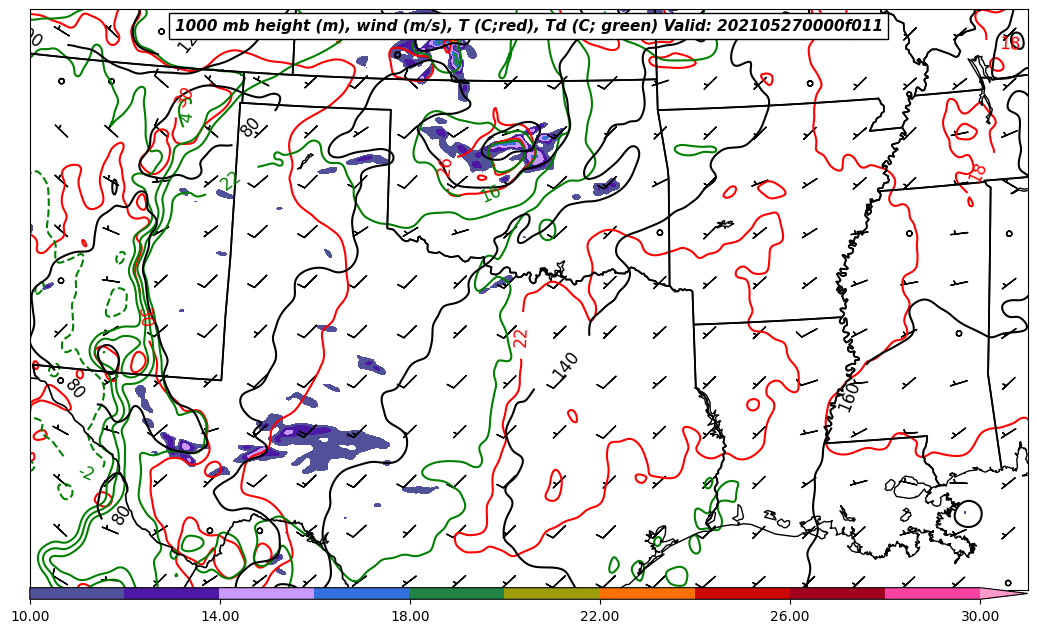Pick the bright blue colorbar segment
Image resolution: width=1037 pixels, height=633 pixels.
pyautogui.click(x=362, y=593)
